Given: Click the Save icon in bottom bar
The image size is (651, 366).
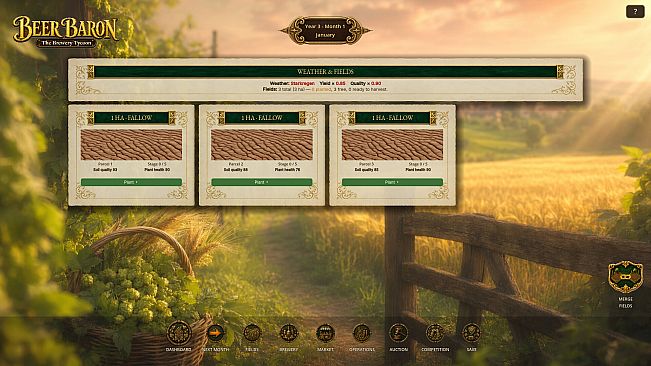Looking at the screenshot, I should tap(471, 333).
